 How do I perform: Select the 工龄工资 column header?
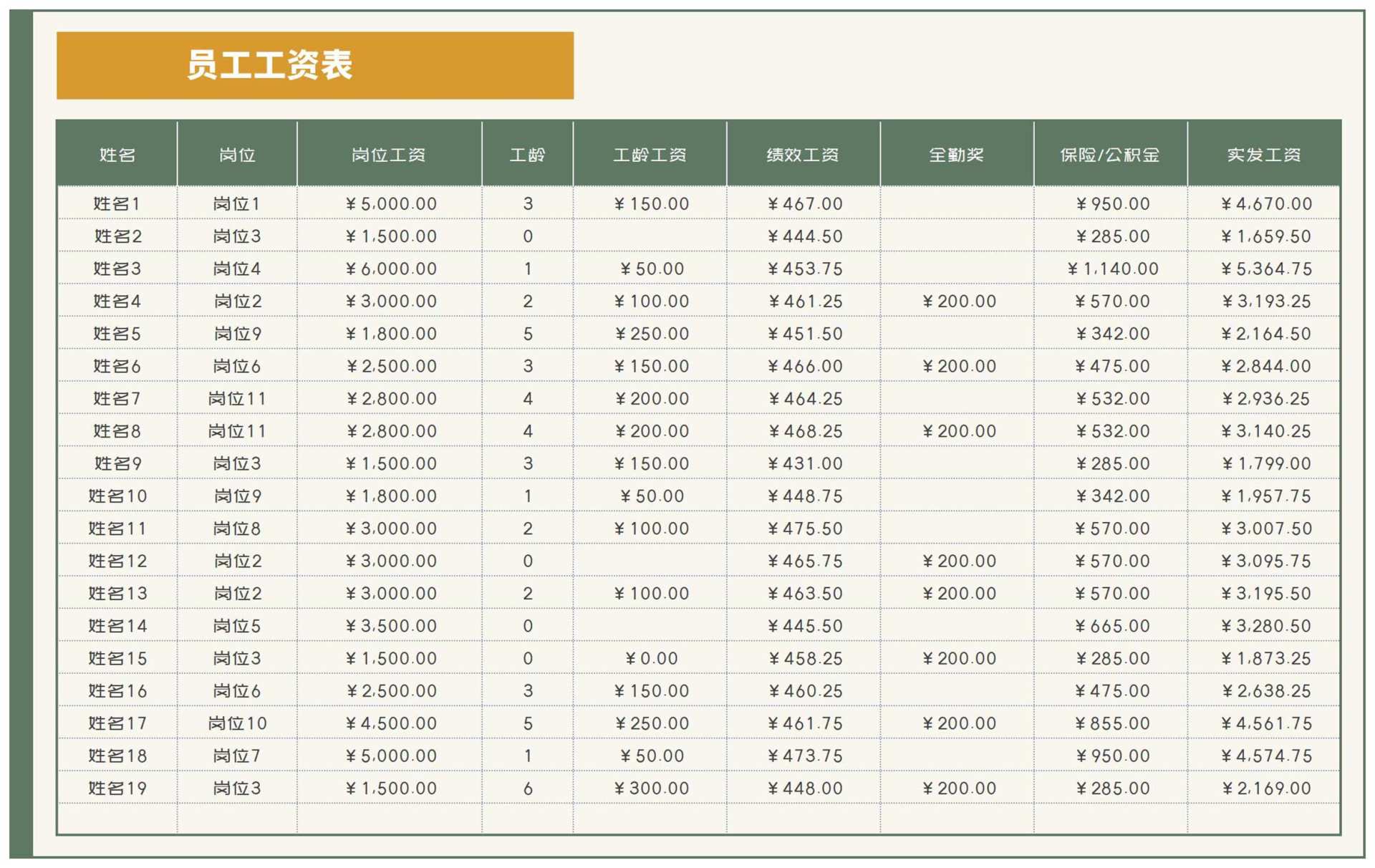point(650,154)
